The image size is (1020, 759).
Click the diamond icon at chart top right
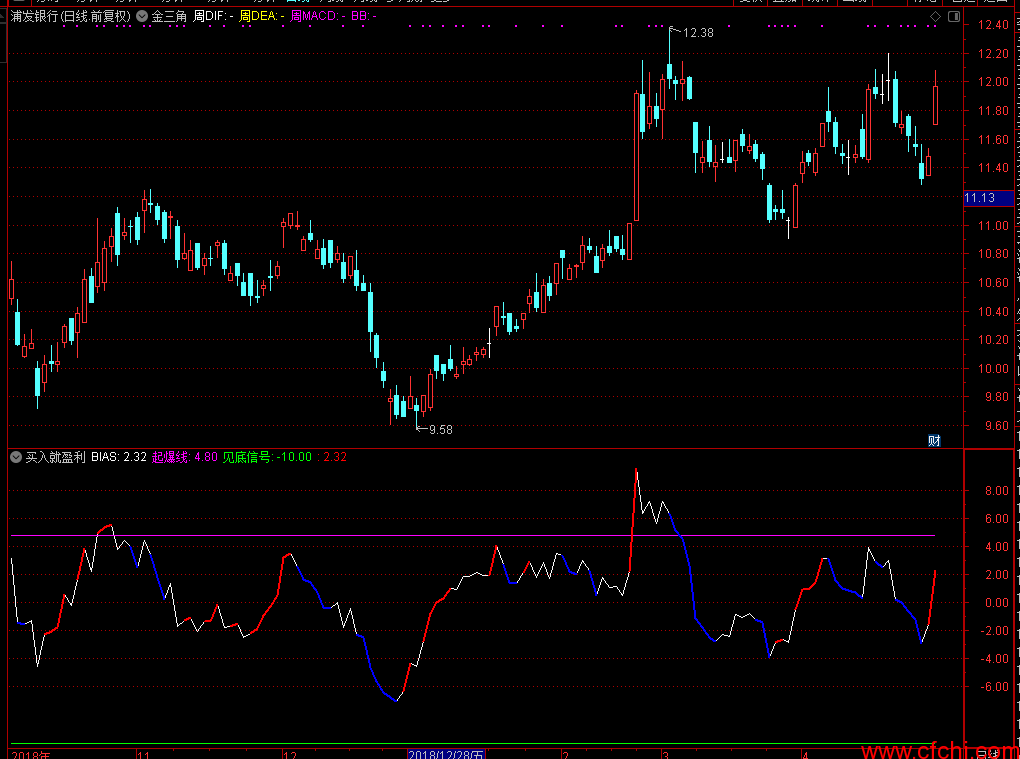(x=934, y=17)
